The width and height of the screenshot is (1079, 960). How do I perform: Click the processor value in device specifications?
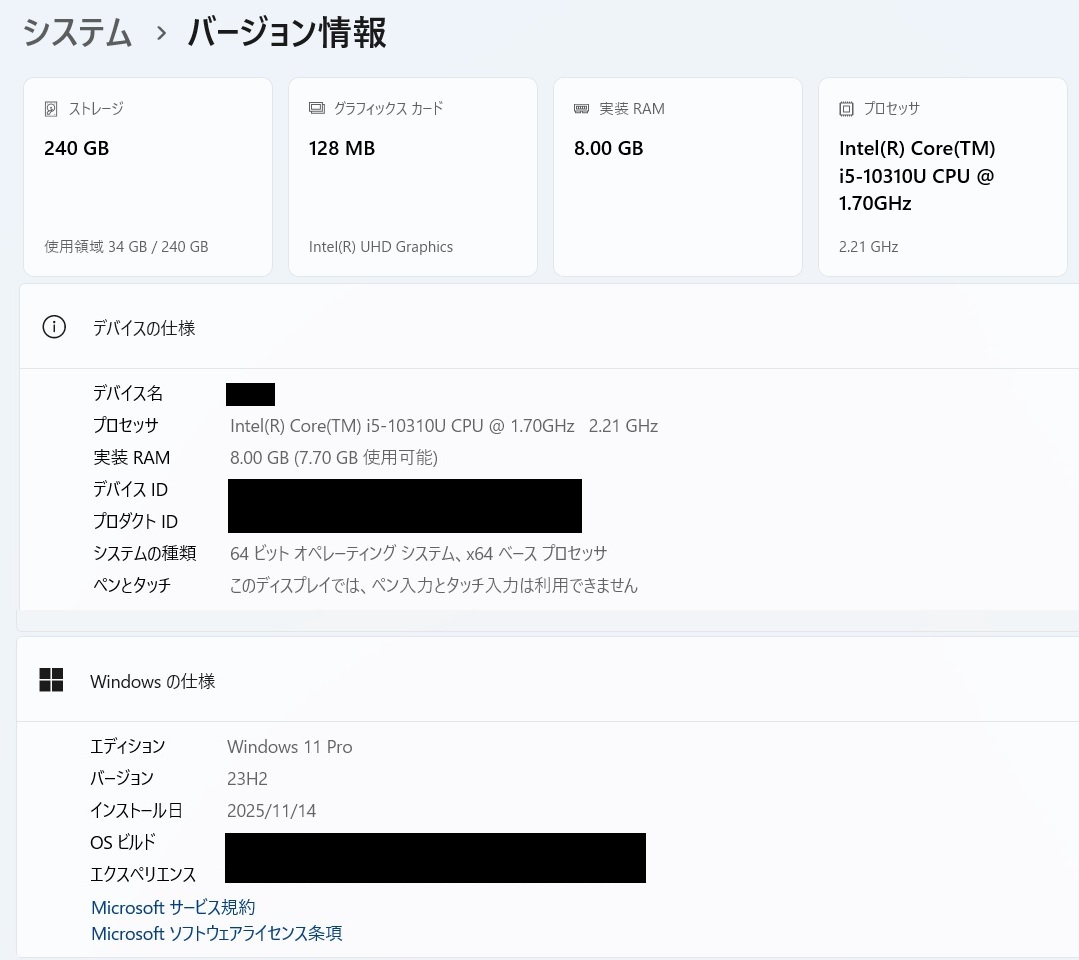[x=444, y=426]
